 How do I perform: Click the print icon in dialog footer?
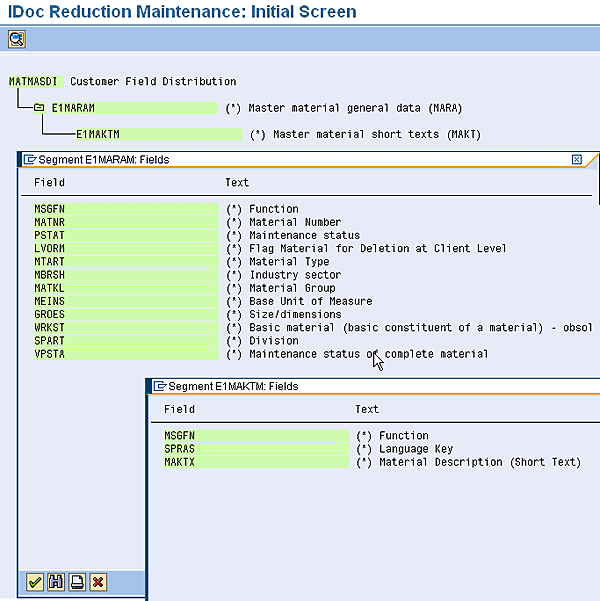[x=77, y=582]
